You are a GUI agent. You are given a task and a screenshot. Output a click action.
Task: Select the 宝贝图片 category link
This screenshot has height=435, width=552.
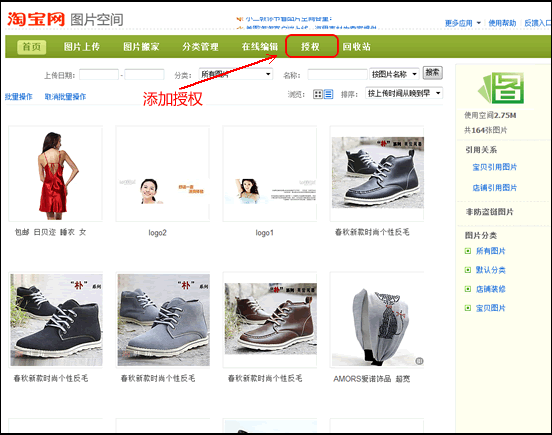[490, 308]
